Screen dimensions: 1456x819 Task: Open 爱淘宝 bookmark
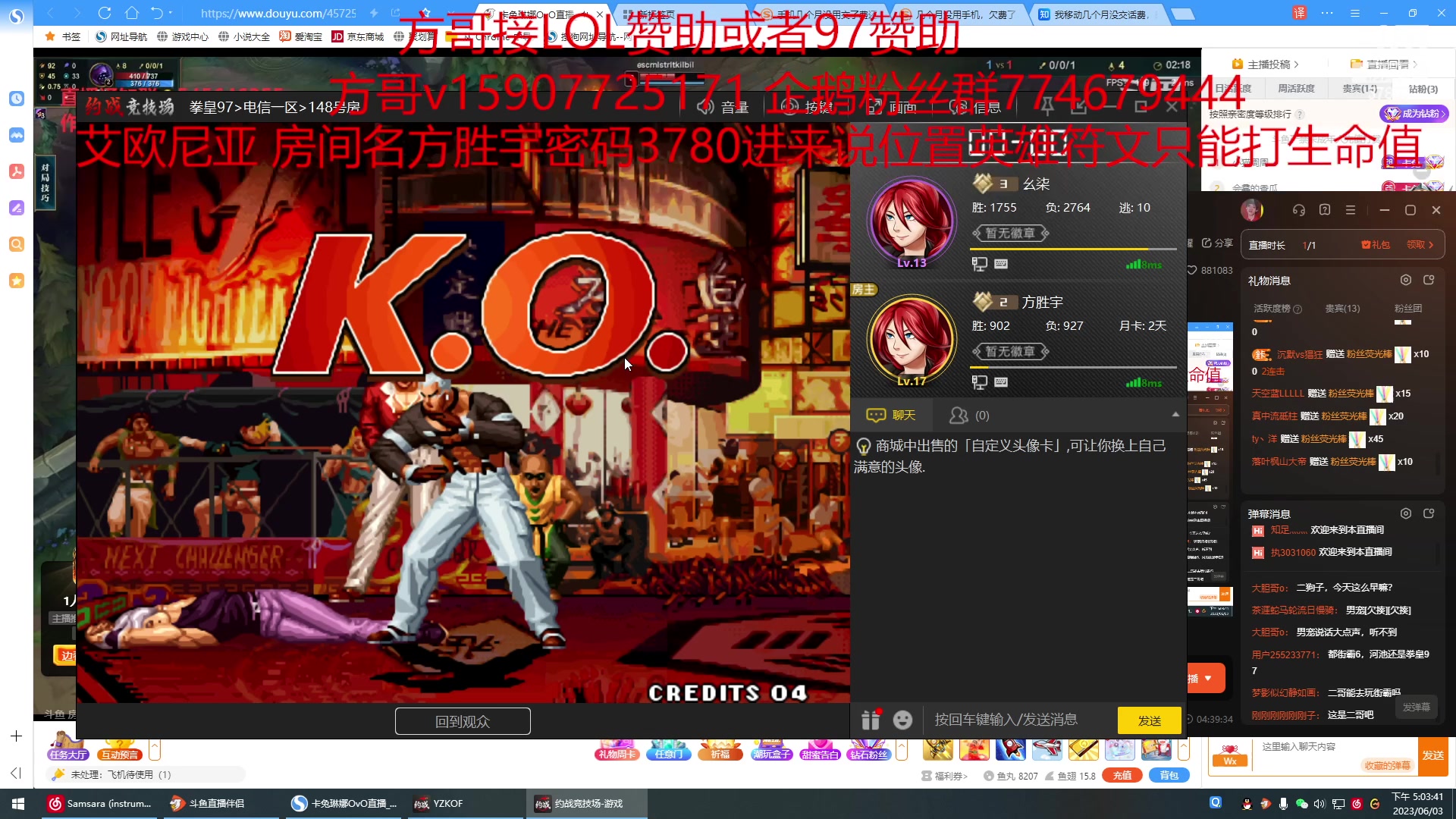tap(301, 36)
